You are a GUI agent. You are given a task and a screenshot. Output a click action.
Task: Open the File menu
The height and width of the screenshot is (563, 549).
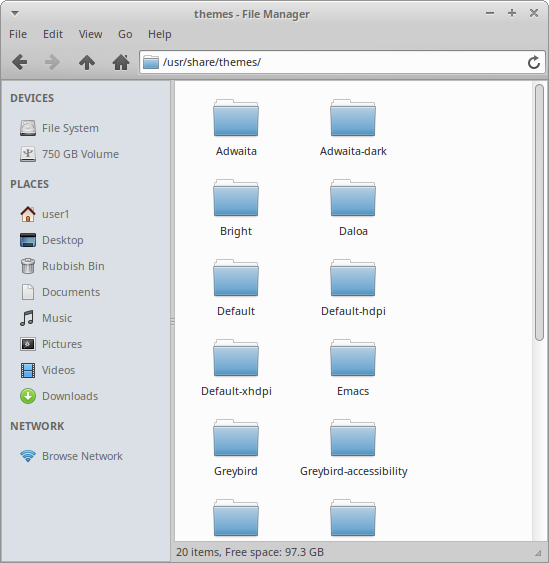pyautogui.click(x=18, y=34)
